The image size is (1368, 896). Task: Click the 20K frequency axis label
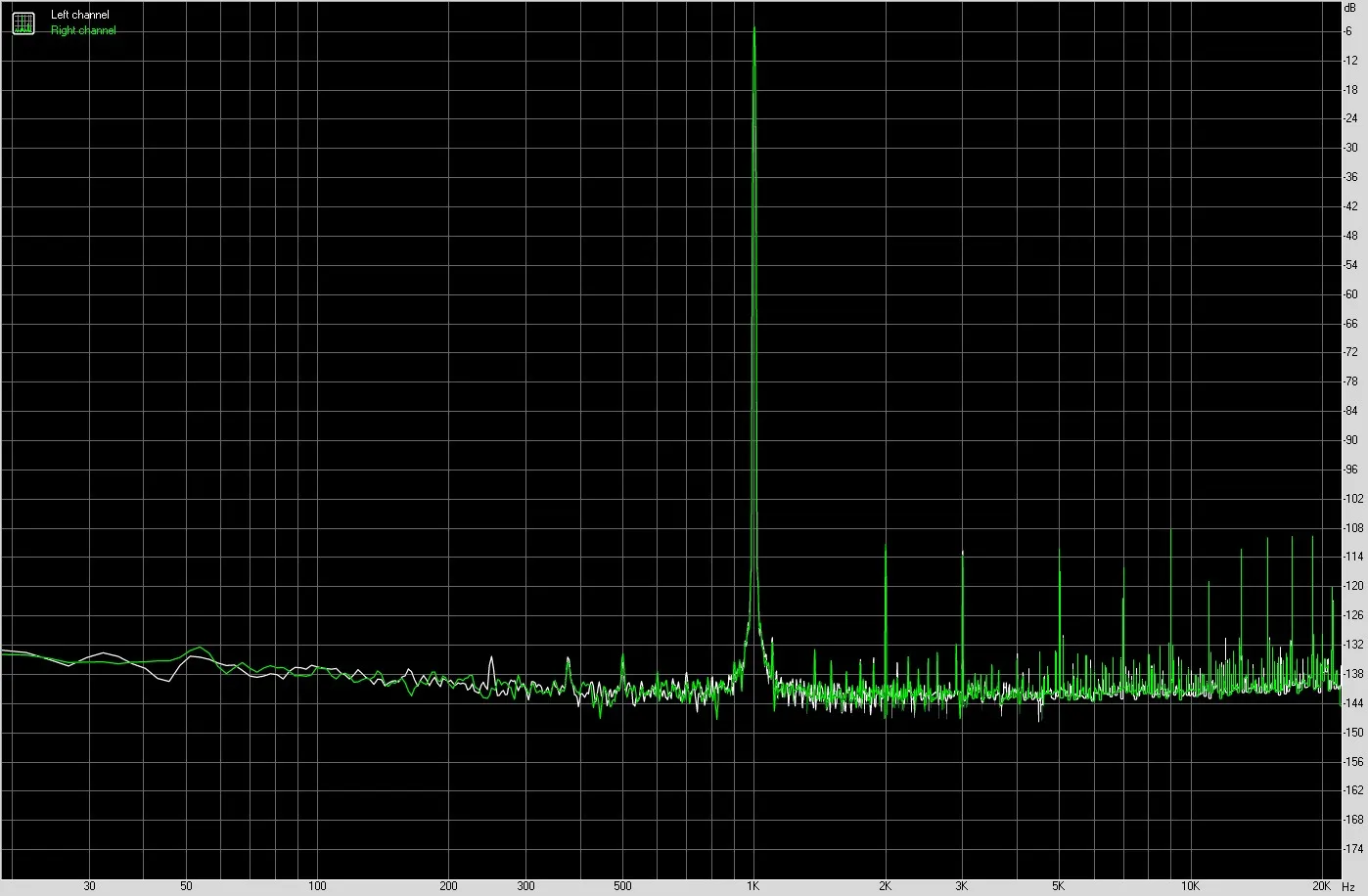[1321, 886]
